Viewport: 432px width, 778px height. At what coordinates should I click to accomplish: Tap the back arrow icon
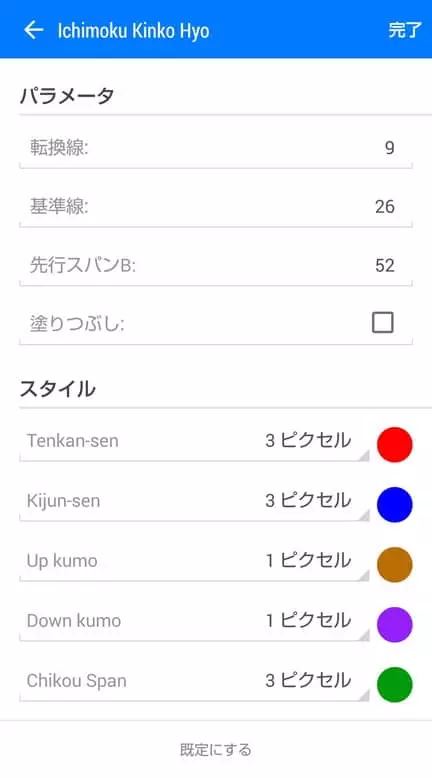pos(34,30)
